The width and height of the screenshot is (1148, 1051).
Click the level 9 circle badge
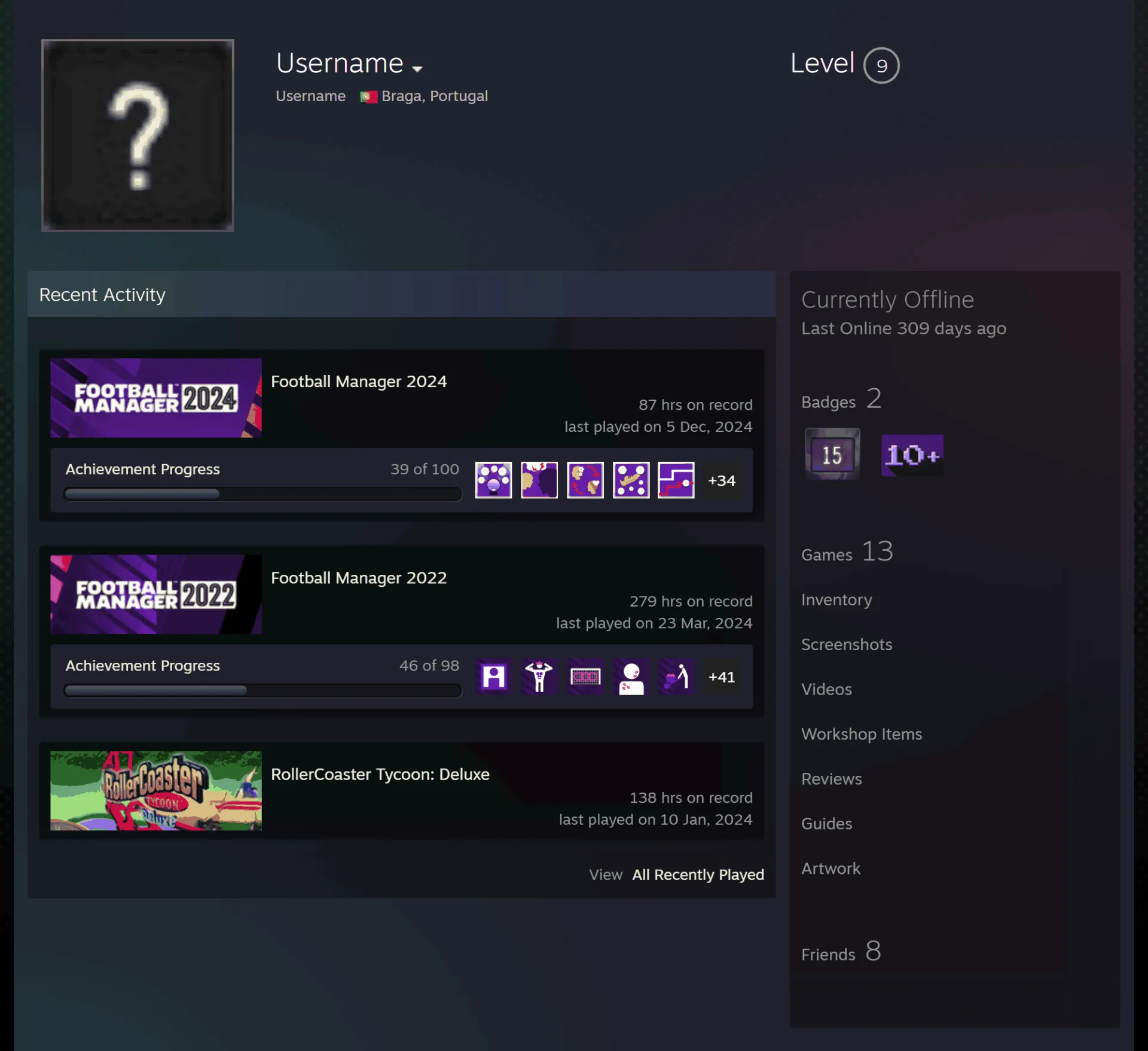tap(881, 65)
